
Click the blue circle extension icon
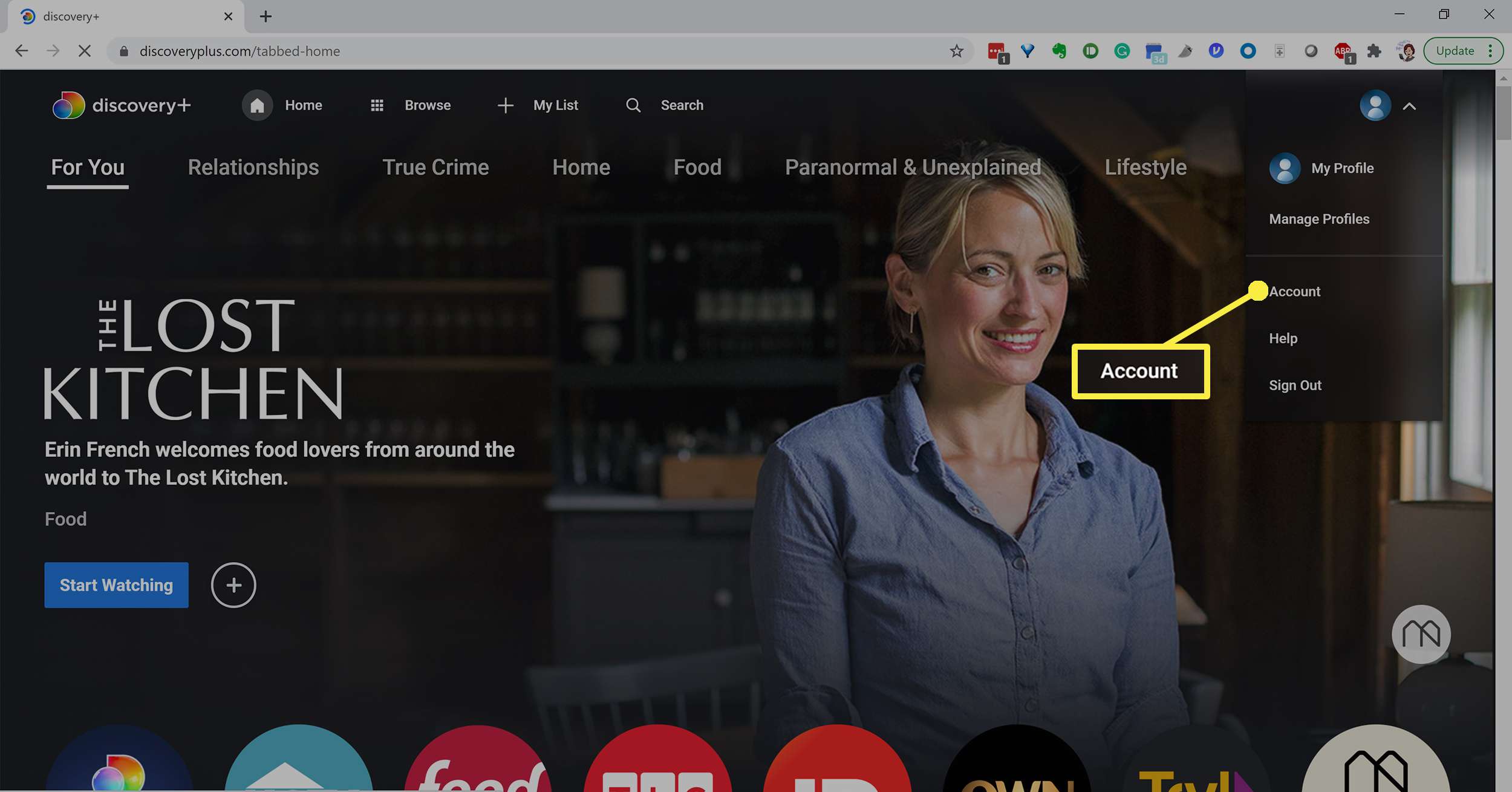pyautogui.click(x=1248, y=51)
